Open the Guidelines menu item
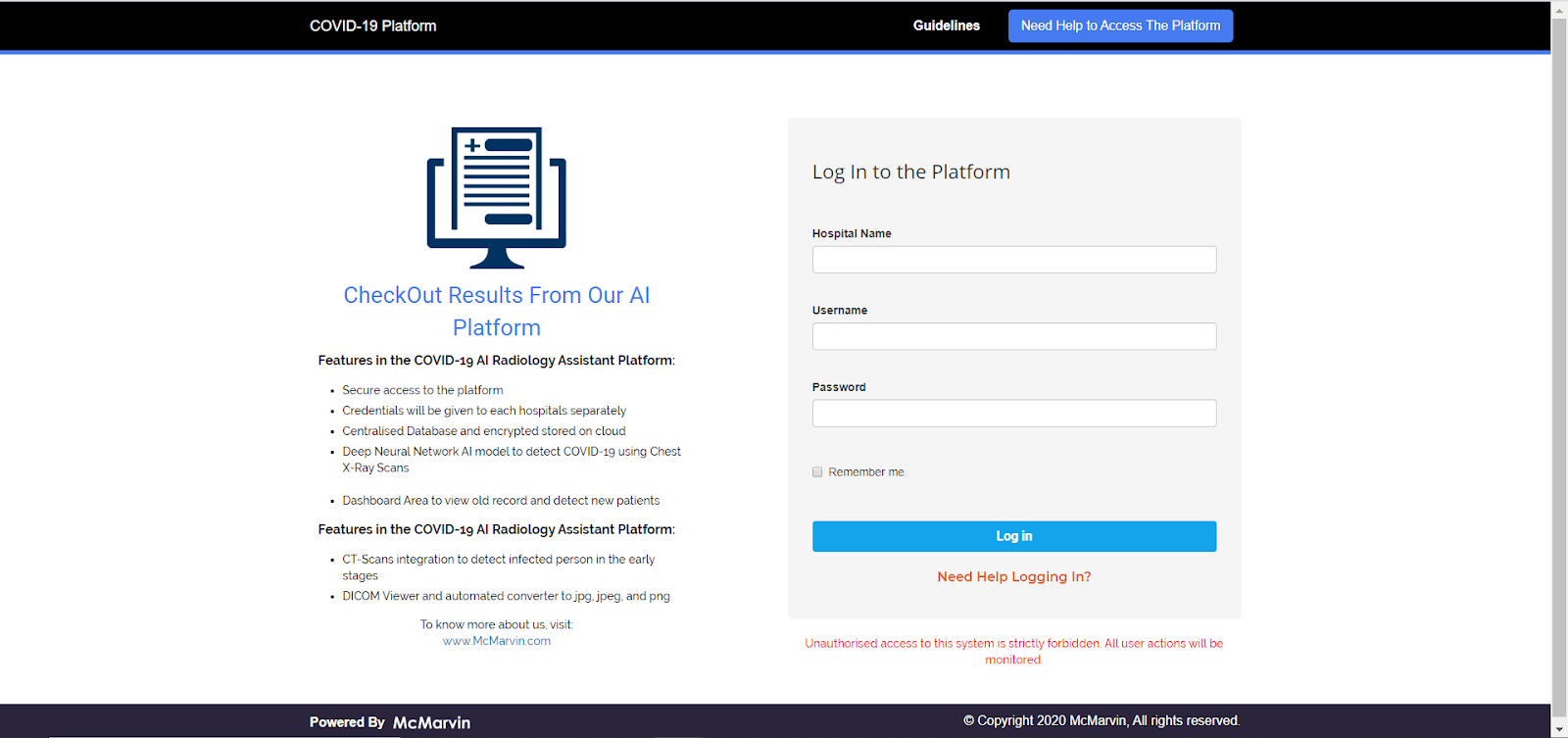 click(947, 25)
